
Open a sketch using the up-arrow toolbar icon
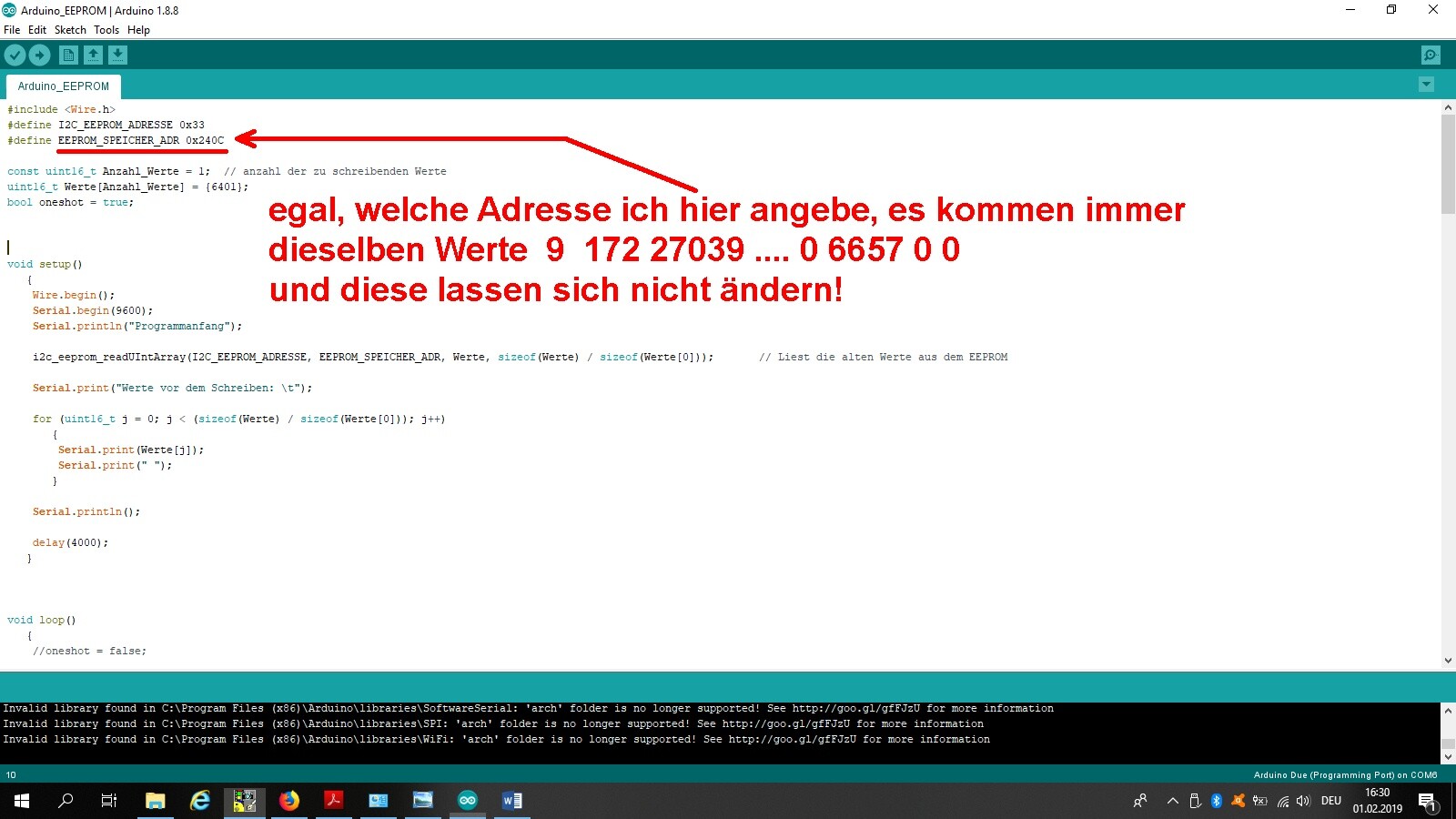pos(93,55)
